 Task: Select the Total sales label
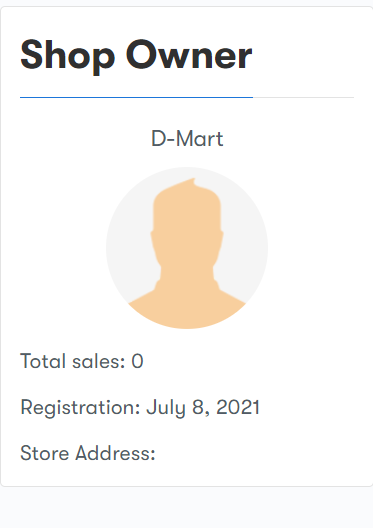click(x=73, y=361)
